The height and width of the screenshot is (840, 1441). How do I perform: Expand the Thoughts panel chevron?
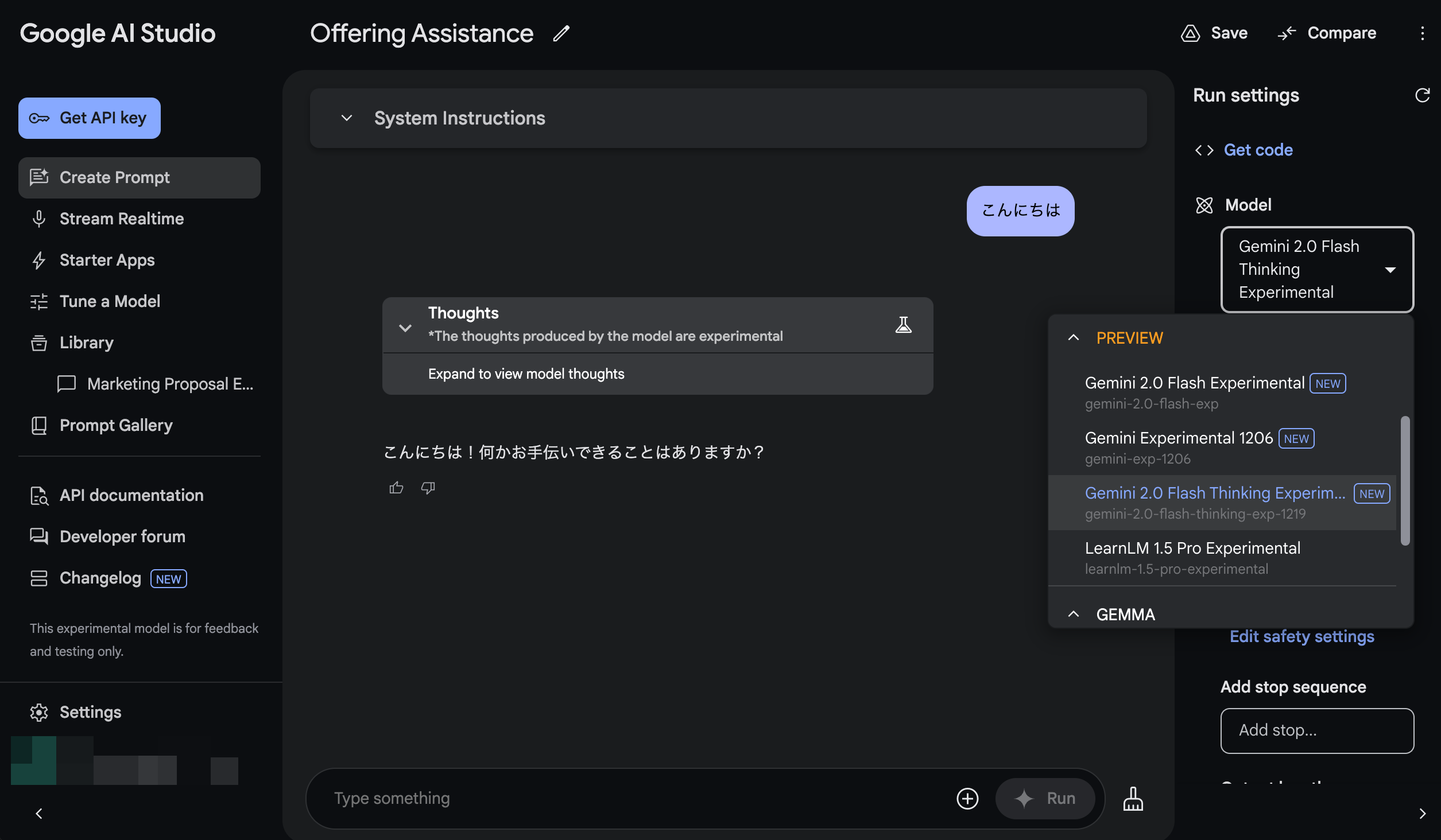click(x=405, y=328)
